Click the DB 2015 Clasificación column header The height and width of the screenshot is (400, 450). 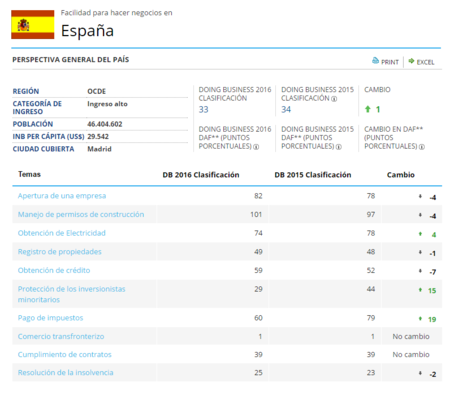(313, 175)
